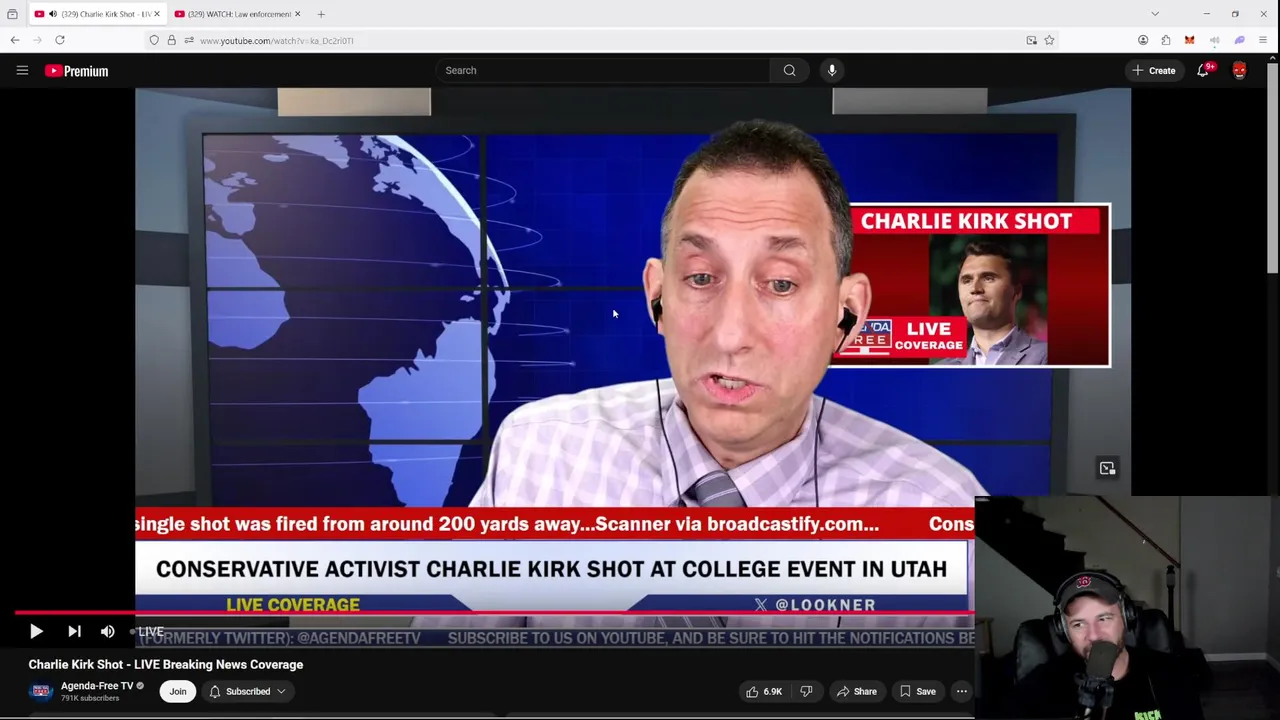
Task: Close the Charlie Kirk Shot tab
Action: [156, 14]
